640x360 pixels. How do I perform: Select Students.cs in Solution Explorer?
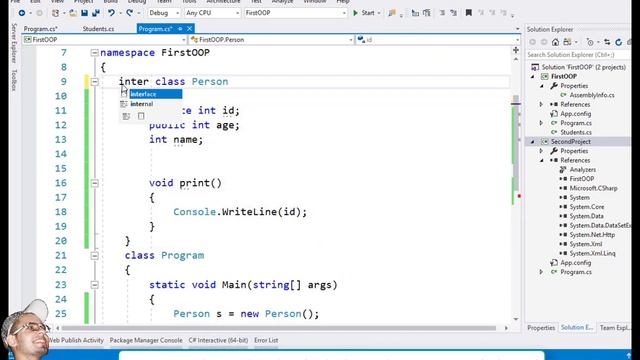point(576,132)
